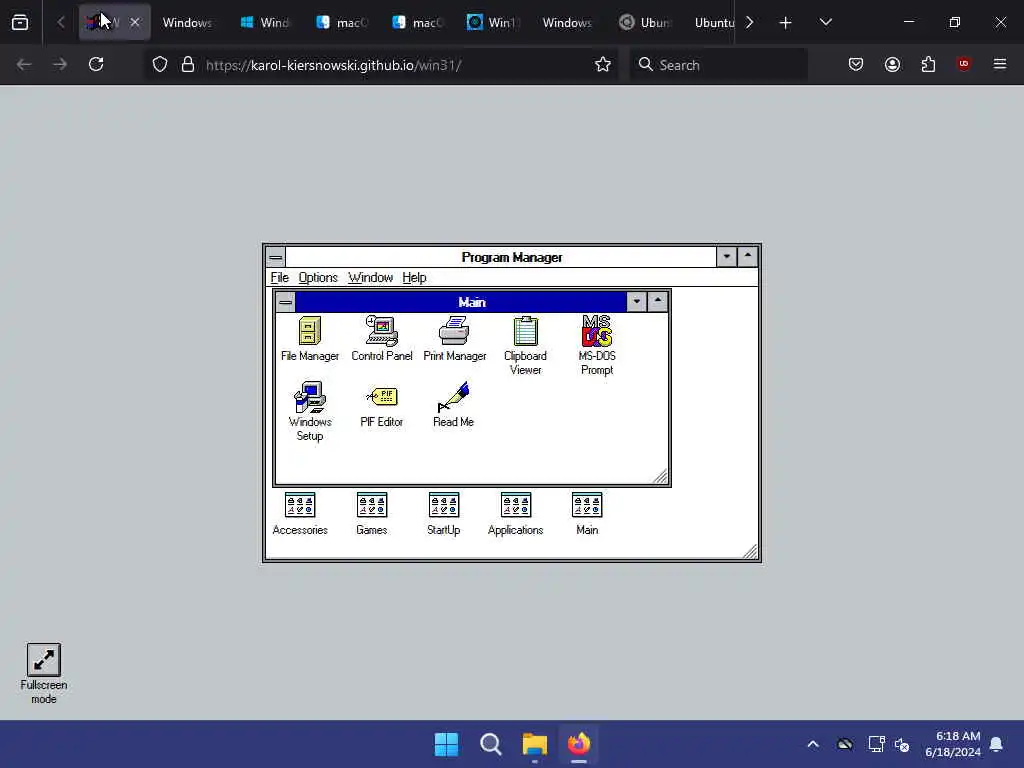Viewport: 1024px width, 768px height.
Task: Maximize the Program Manager window
Action: tap(748, 257)
